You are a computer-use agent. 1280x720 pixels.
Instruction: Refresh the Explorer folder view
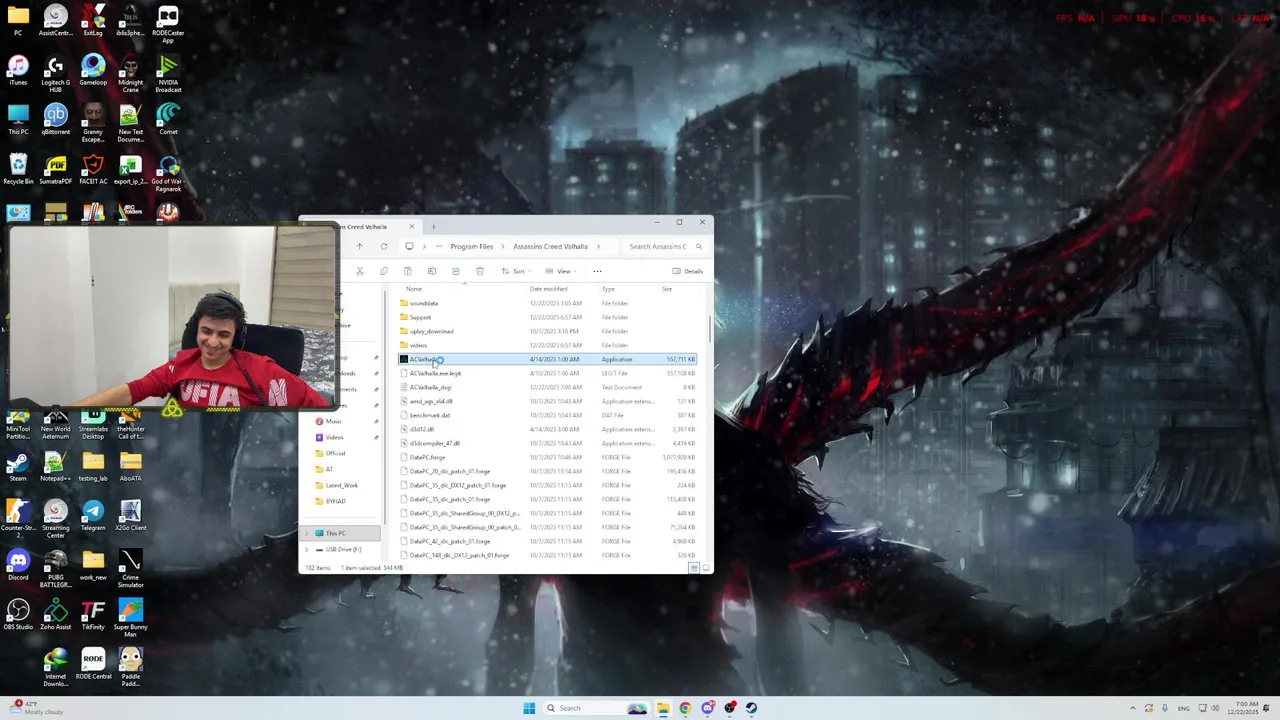(x=384, y=246)
